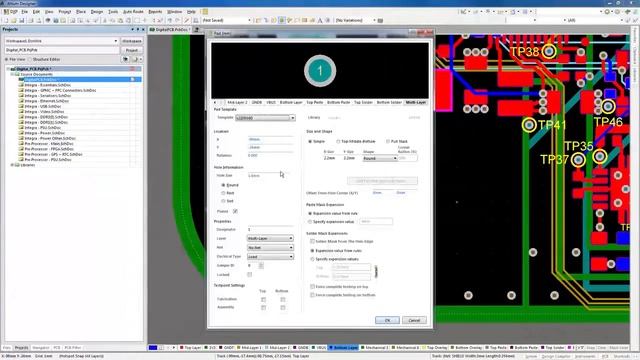The height and width of the screenshot is (360, 640).
Task: Open the Electrical Type dropdown
Action: (270, 257)
